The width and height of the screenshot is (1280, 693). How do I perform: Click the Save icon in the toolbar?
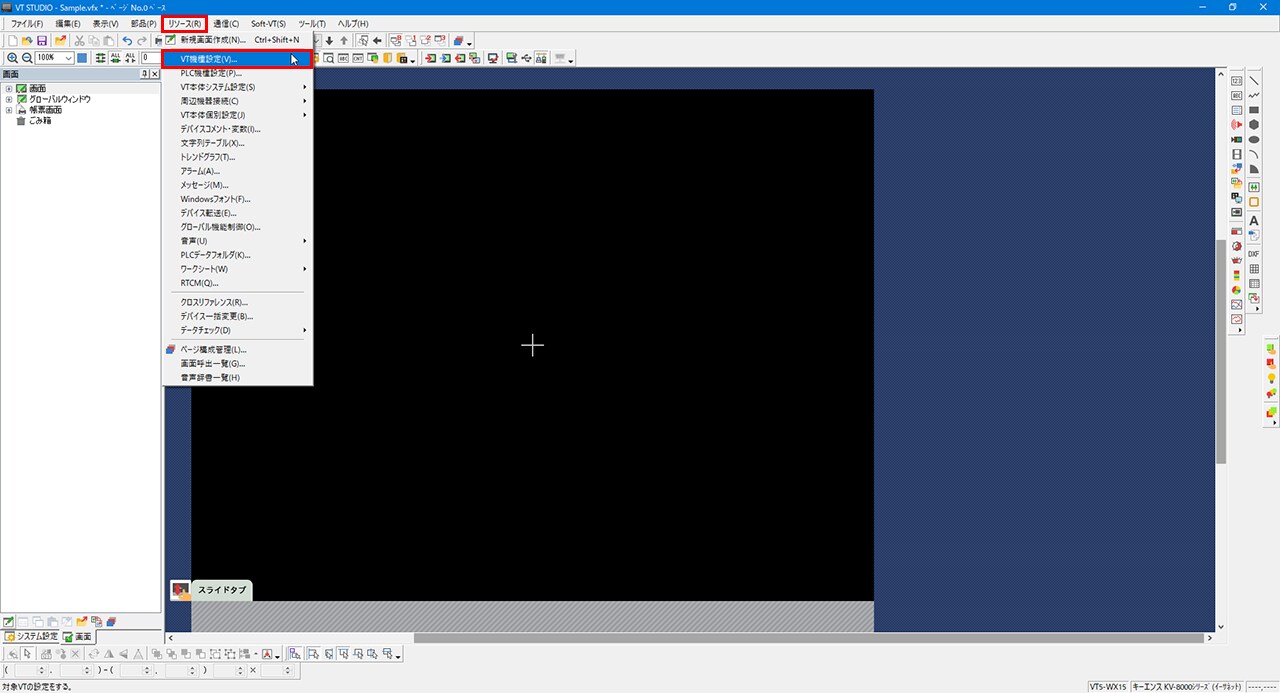42,41
